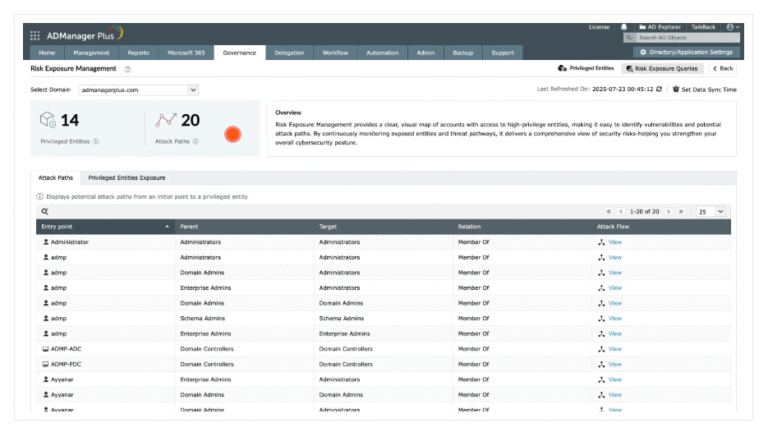Image resolution: width=768 pixels, height=437 pixels.
Task: Change the rows per page dropdown
Action: pyautogui.click(x=711, y=212)
